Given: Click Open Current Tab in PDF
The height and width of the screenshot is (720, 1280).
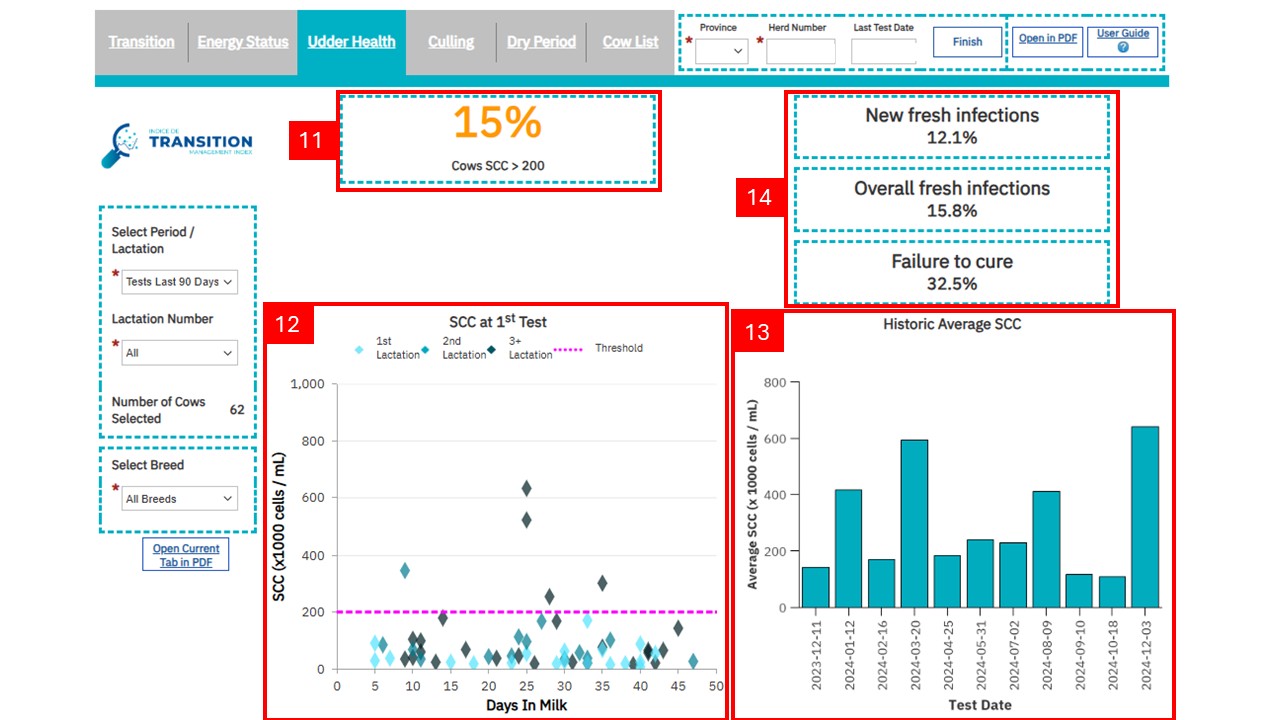Looking at the screenshot, I should coord(185,555).
